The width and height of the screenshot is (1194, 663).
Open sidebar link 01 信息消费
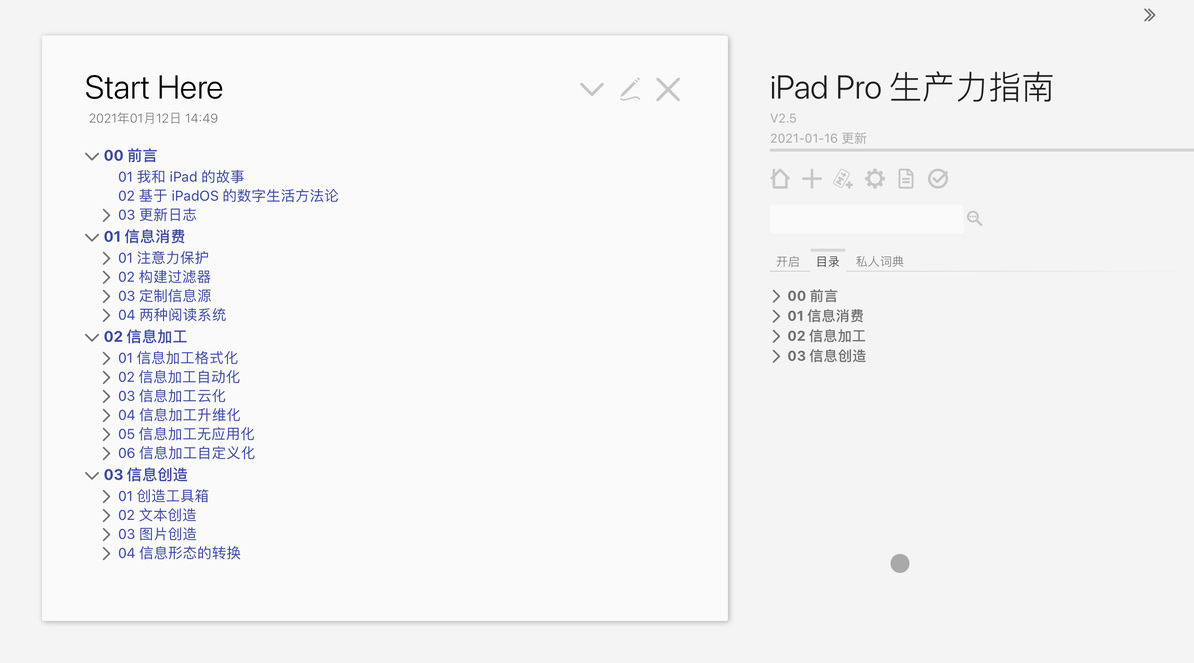[x=825, y=316]
